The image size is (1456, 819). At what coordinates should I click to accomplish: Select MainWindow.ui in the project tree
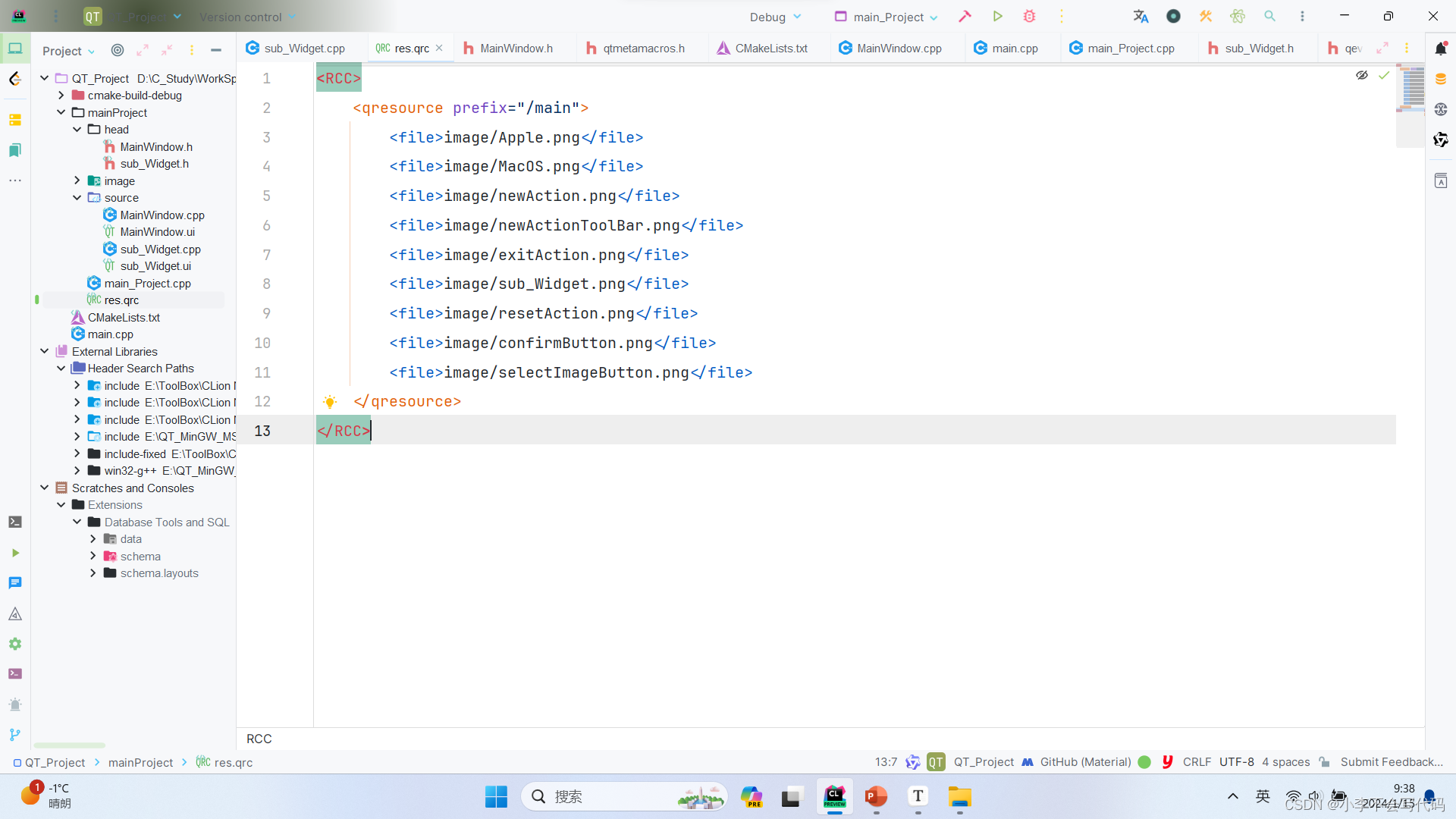[157, 232]
